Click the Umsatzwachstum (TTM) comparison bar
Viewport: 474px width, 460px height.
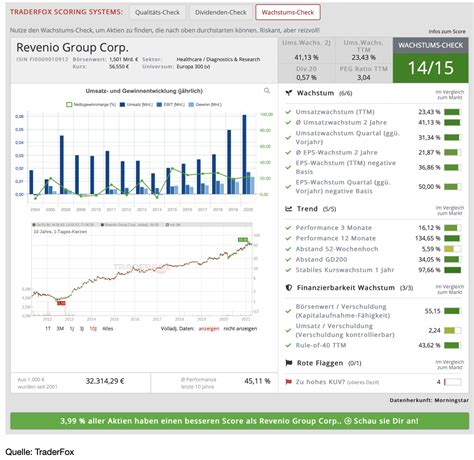452,112
